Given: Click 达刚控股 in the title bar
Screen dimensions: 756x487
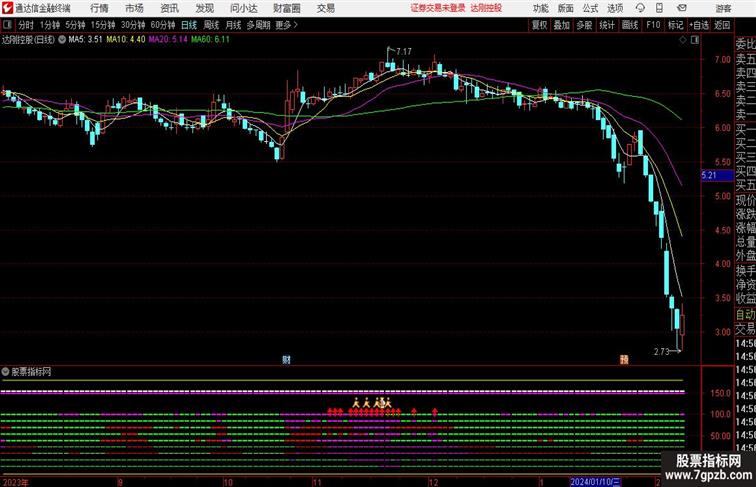Looking at the screenshot, I should (x=486, y=8).
